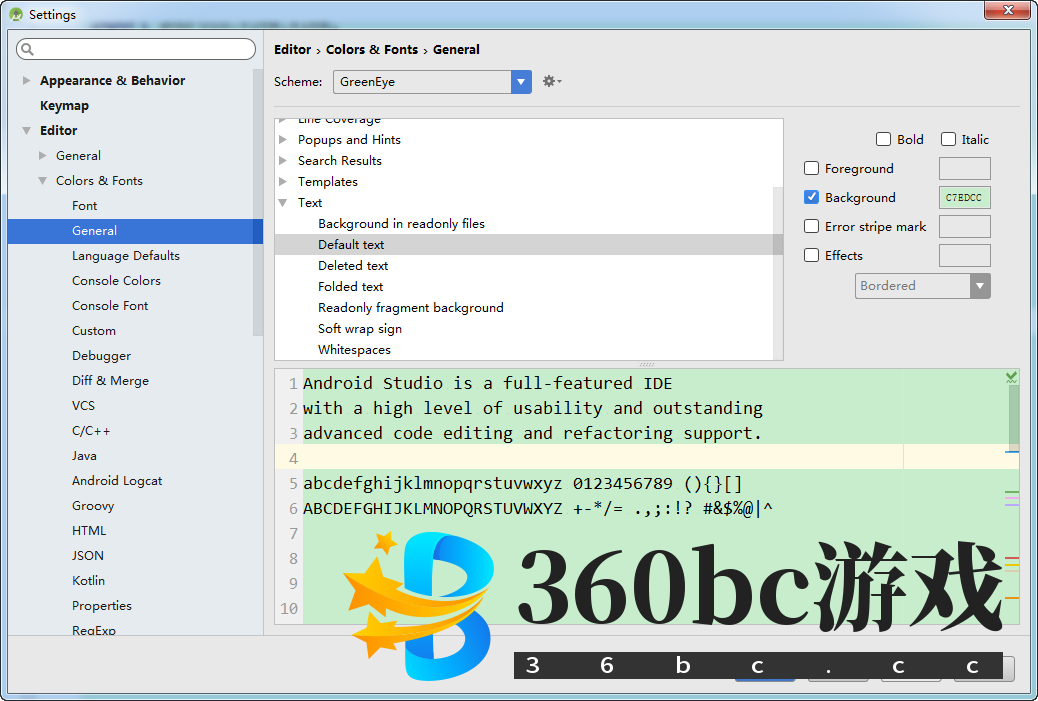The height and width of the screenshot is (701, 1038).
Task: Open Console Font settings
Action: (x=110, y=306)
